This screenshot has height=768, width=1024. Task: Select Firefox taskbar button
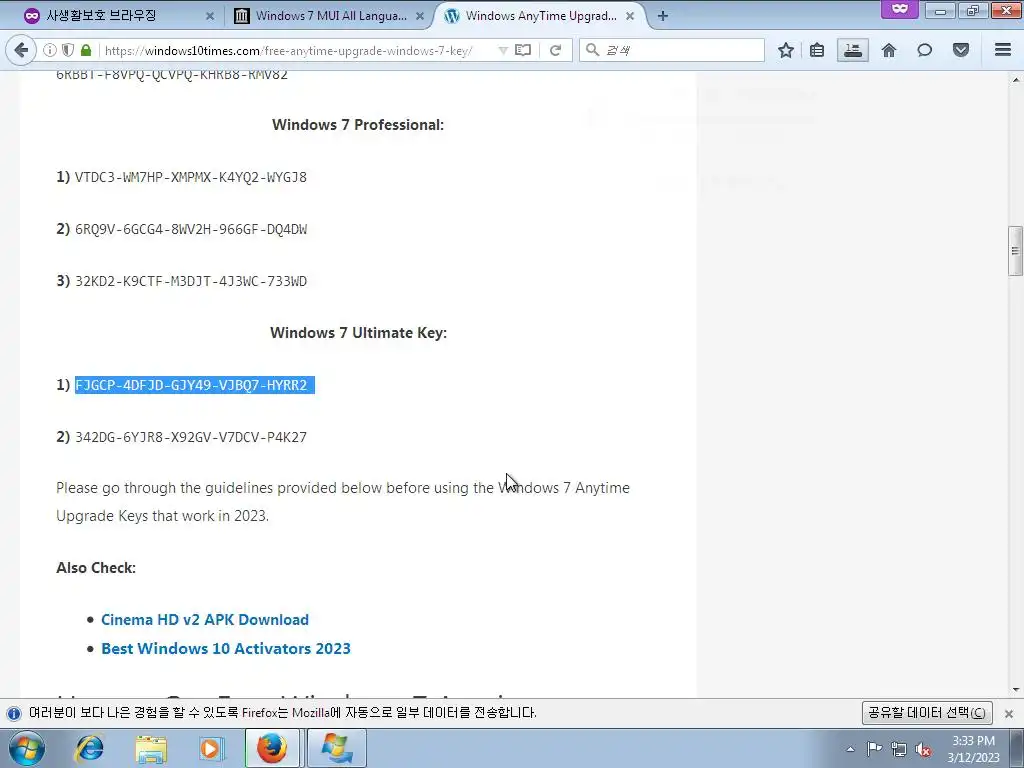coord(272,748)
